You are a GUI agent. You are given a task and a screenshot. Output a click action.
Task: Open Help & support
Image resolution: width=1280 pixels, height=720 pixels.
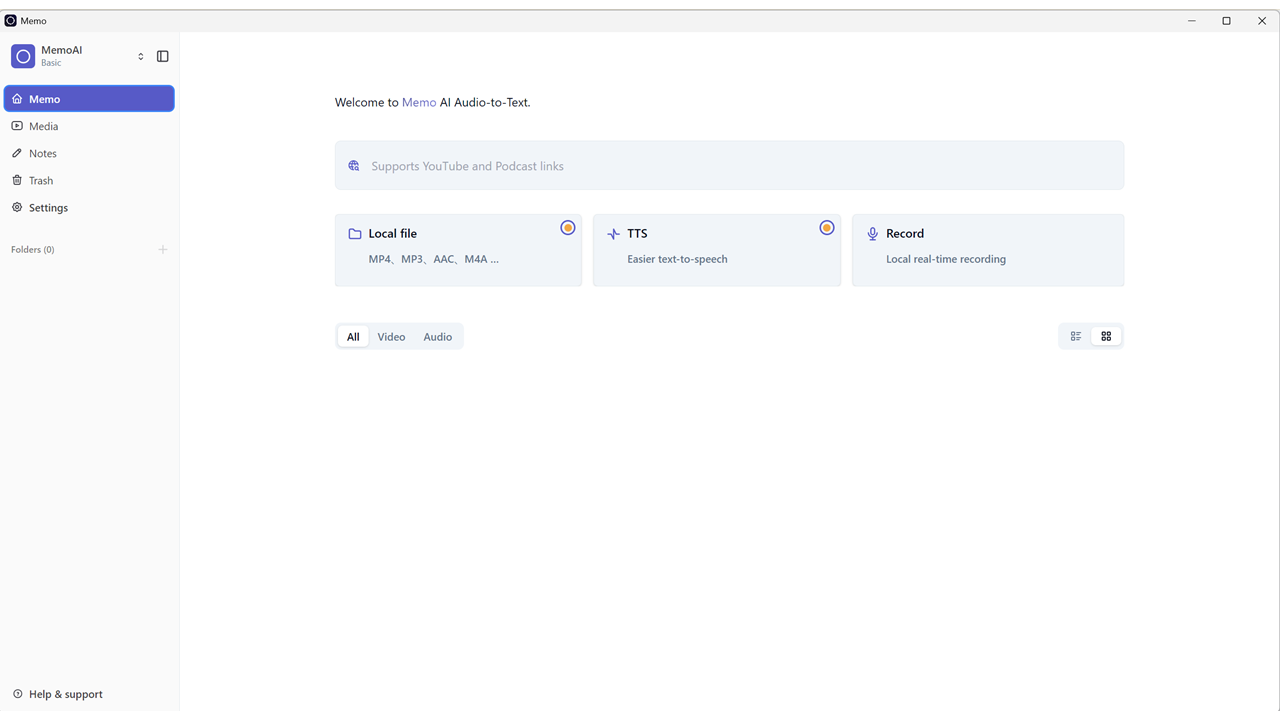[x=65, y=694]
